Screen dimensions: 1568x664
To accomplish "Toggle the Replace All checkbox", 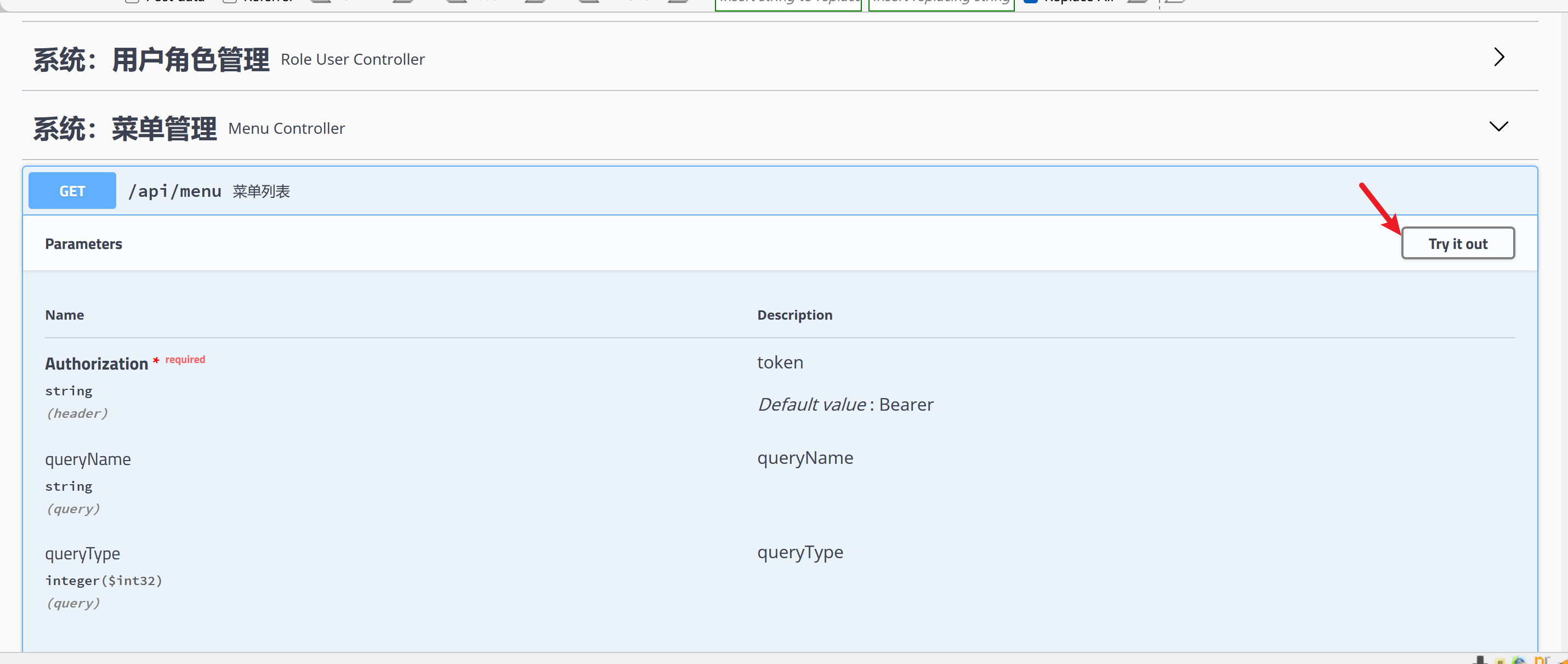I will tap(1031, 2).
